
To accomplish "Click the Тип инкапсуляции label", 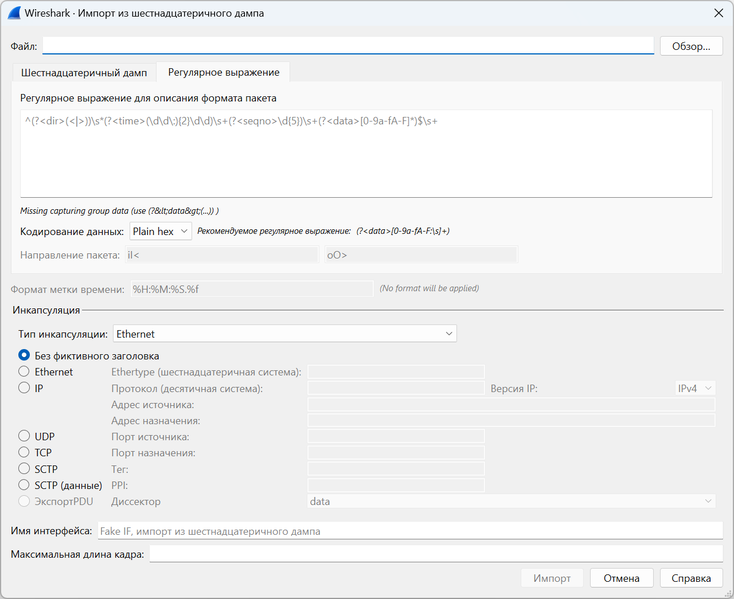I will pyautogui.click(x=63, y=334).
